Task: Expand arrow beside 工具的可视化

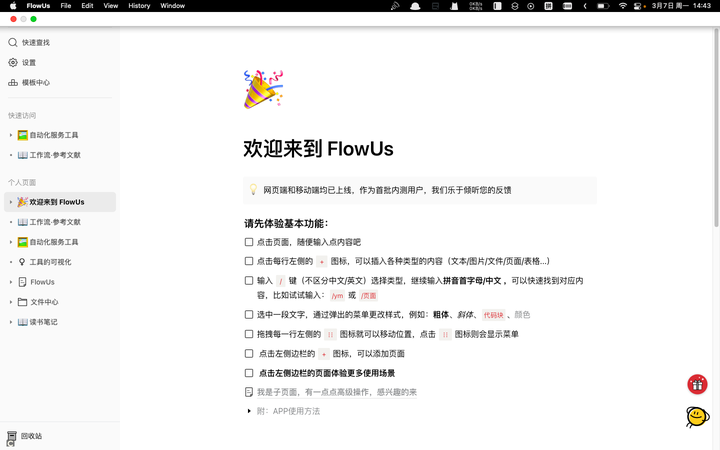Action: pos(11,262)
